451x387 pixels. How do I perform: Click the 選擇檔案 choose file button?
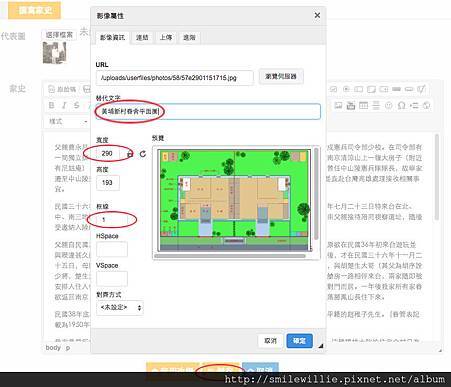tap(59, 35)
